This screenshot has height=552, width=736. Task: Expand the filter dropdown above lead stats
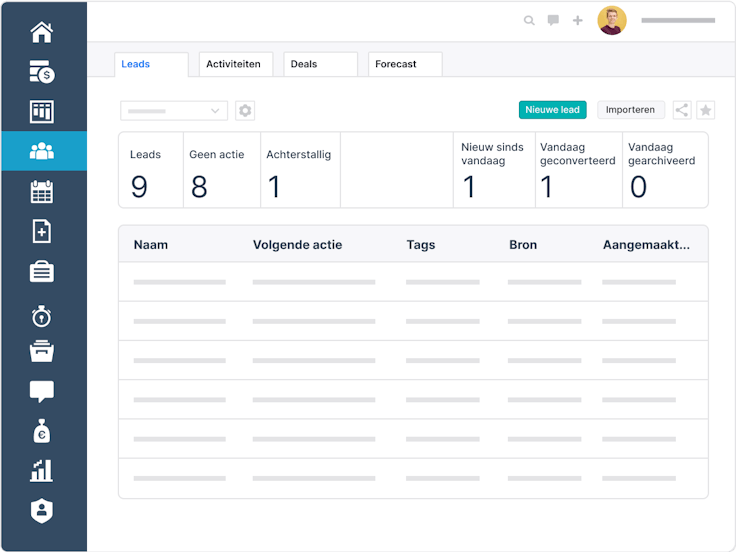point(174,111)
